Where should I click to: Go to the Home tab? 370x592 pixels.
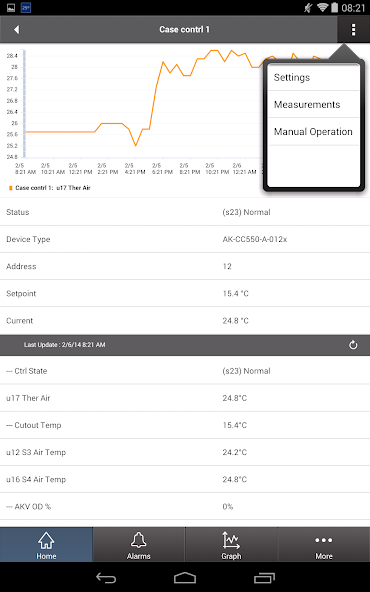tap(46, 544)
